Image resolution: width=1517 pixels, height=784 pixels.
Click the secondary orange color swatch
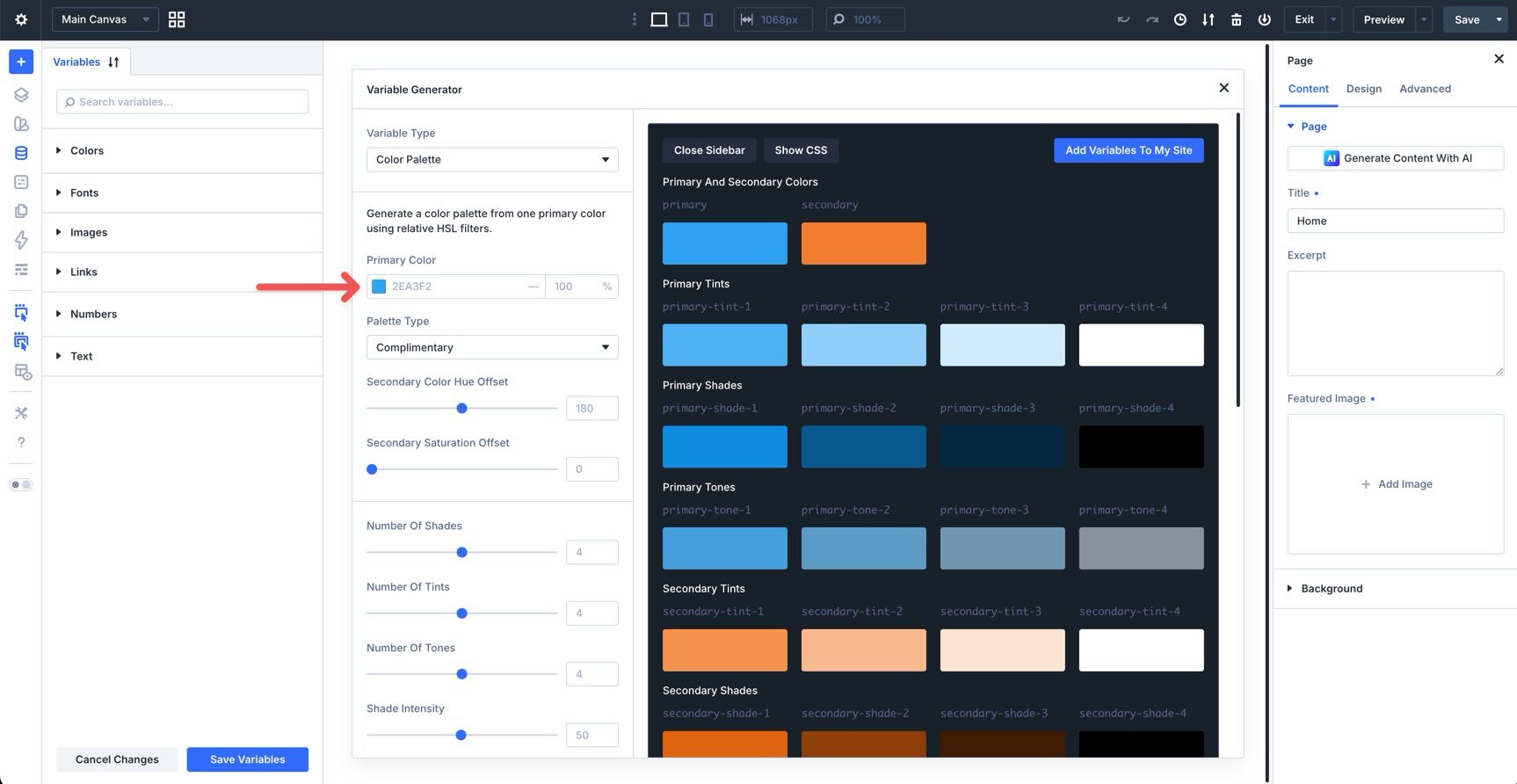click(863, 243)
